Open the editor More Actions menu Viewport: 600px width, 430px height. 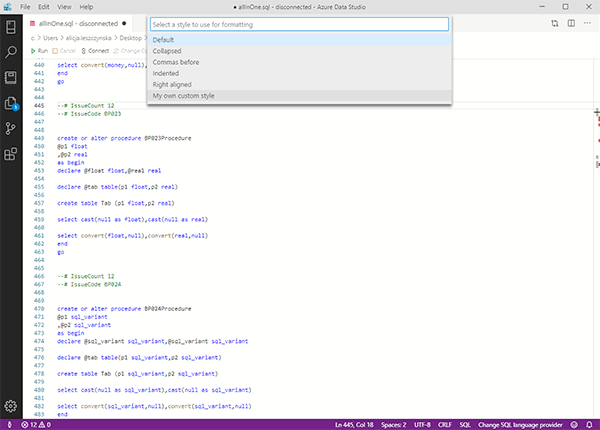(x=587, y=23)
